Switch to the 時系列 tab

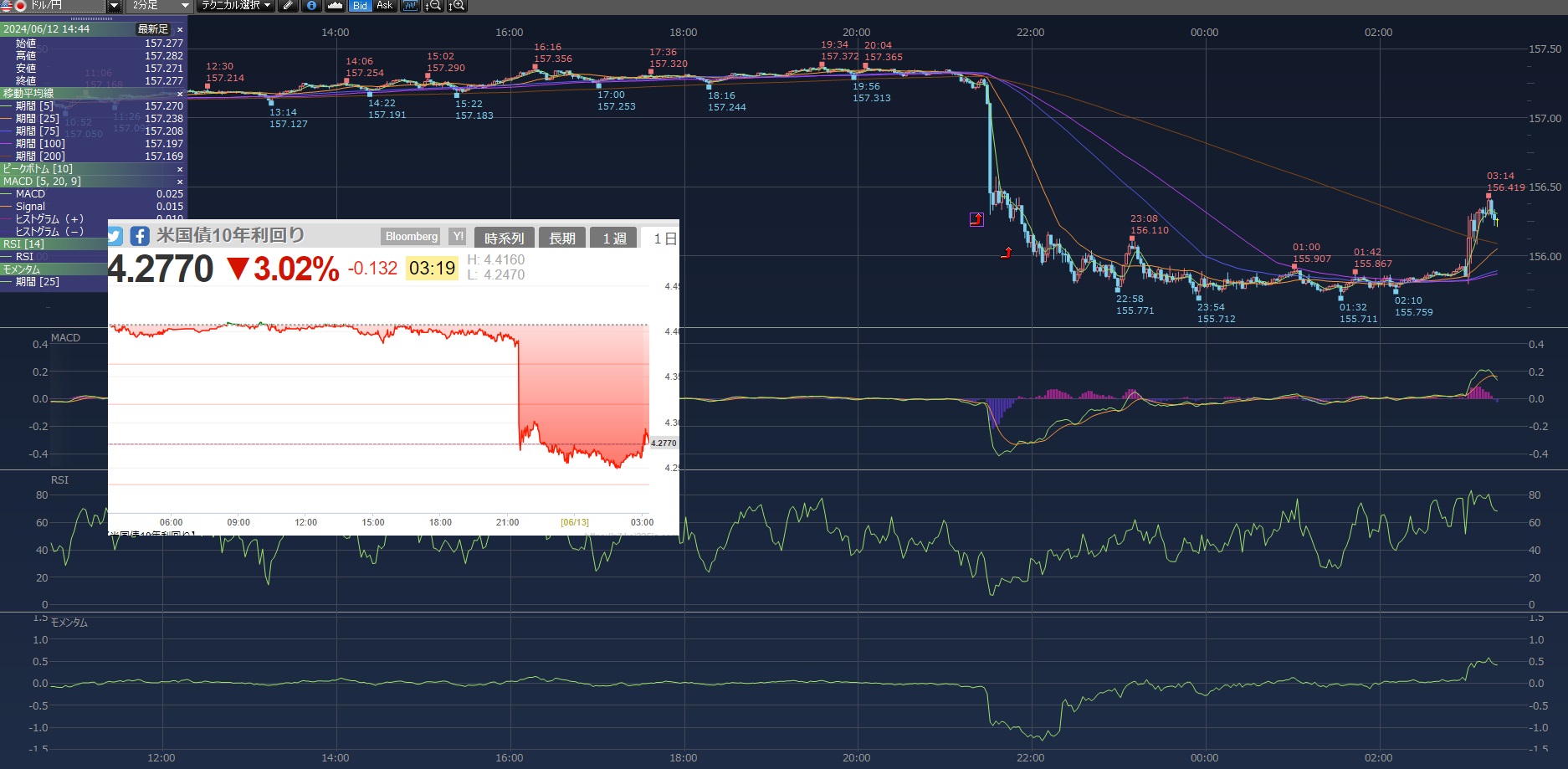[504, 238]
